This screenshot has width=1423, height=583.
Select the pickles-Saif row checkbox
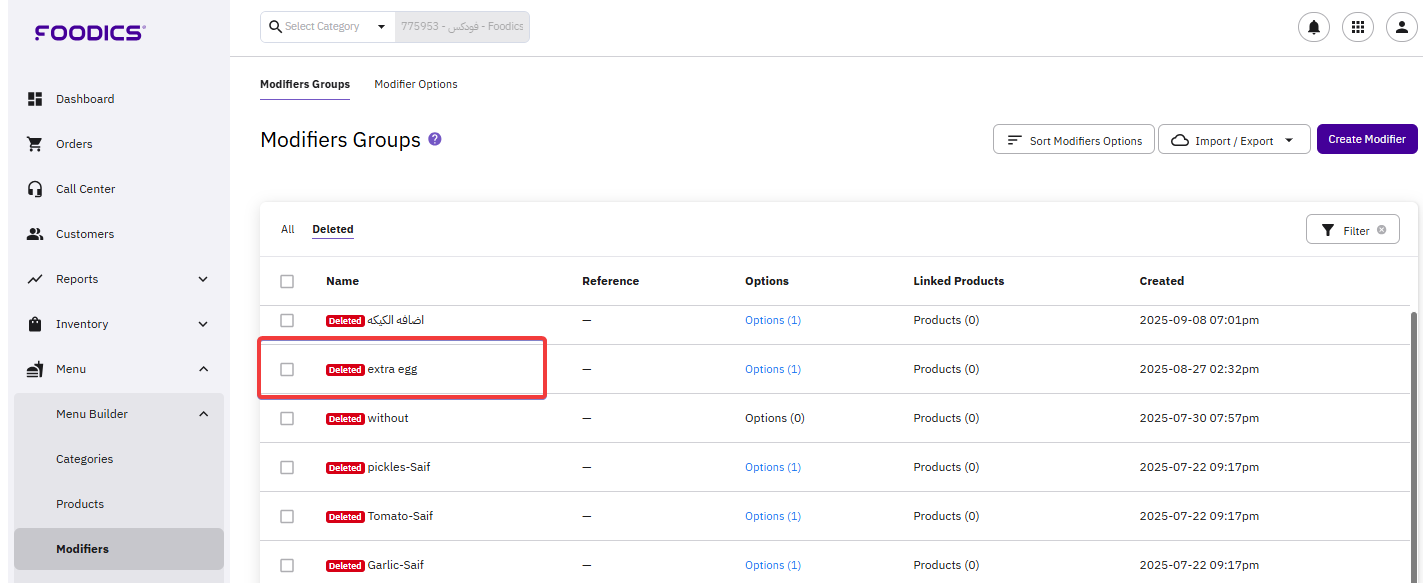(x=287, y=467)
